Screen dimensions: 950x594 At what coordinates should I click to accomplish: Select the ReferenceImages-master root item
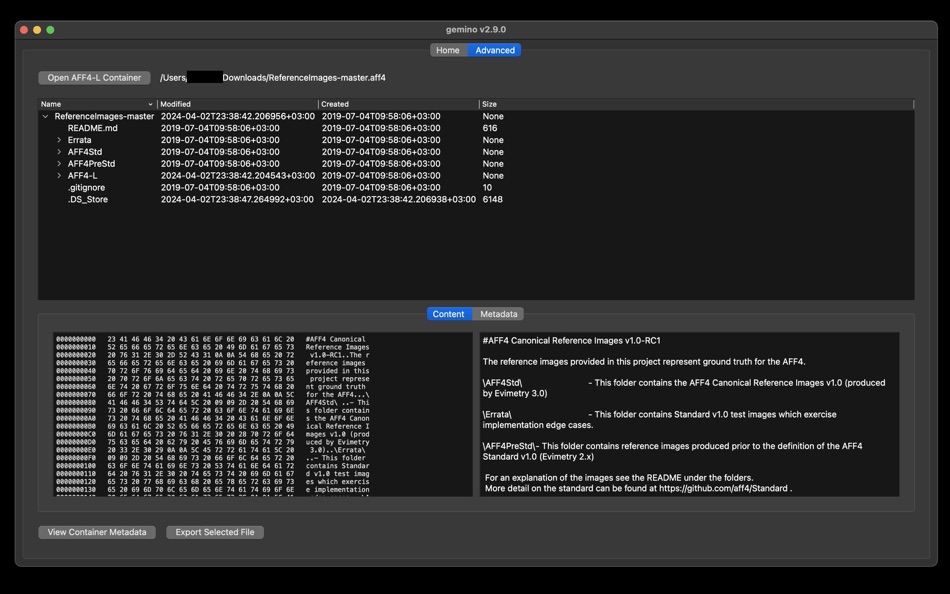tap(104, 116)
